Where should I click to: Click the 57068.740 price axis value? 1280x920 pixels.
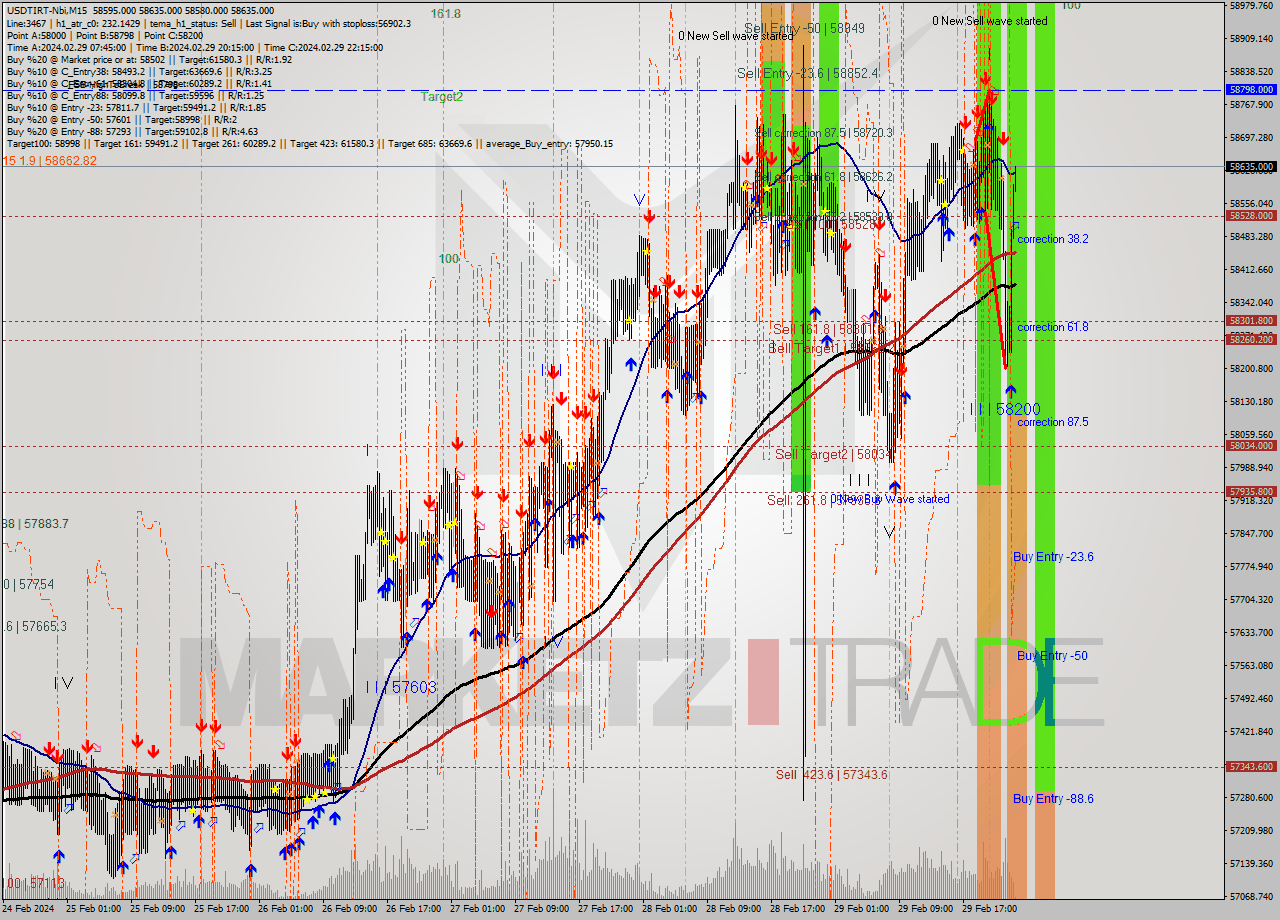point(1251,896)
